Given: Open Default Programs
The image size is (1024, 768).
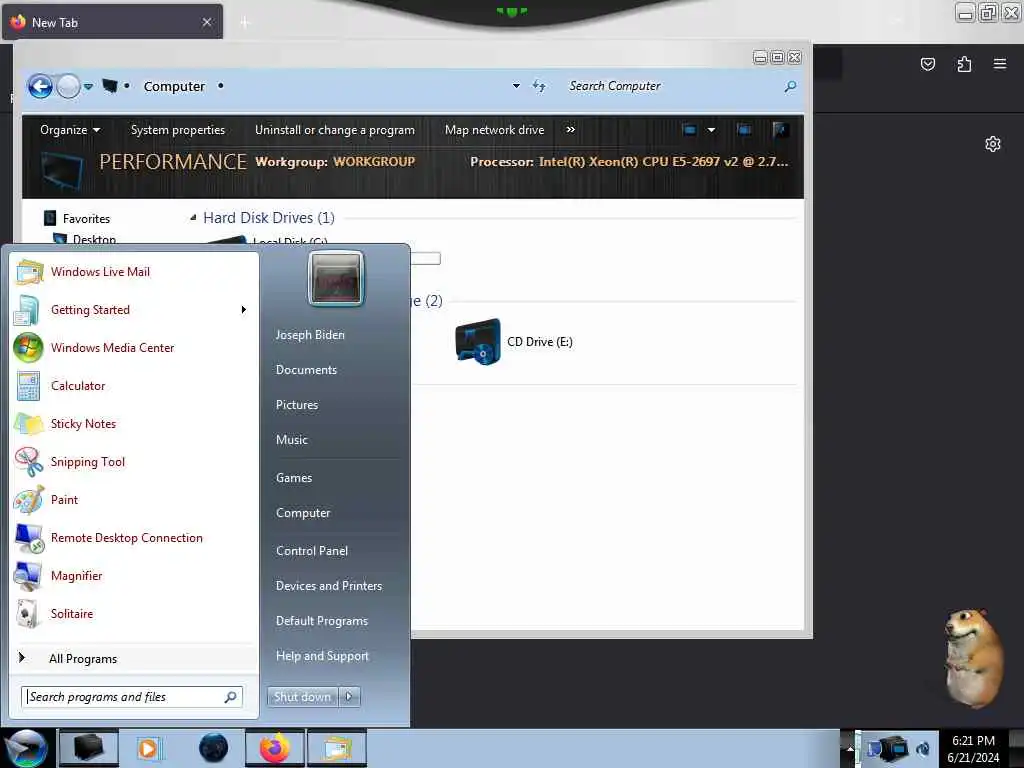Looking at the screenshot, I should (322, 620).
